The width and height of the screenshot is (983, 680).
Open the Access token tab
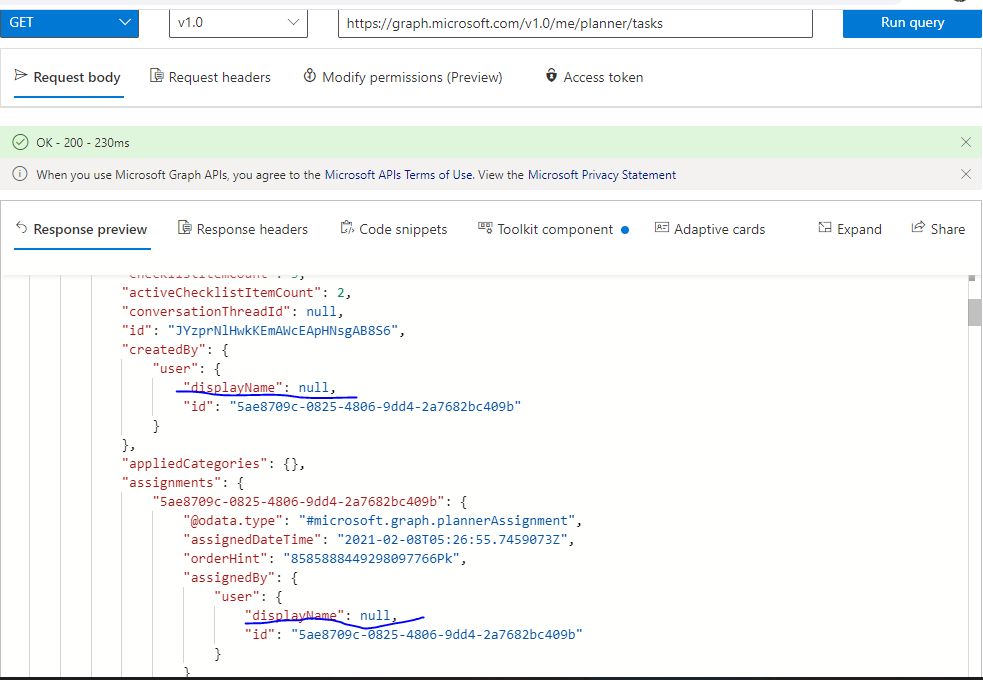point(594,77)
